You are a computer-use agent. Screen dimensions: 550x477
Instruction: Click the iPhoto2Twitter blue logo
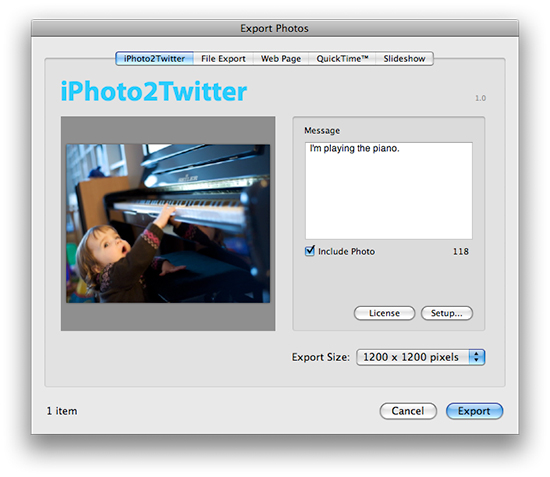tap(154, 91)
